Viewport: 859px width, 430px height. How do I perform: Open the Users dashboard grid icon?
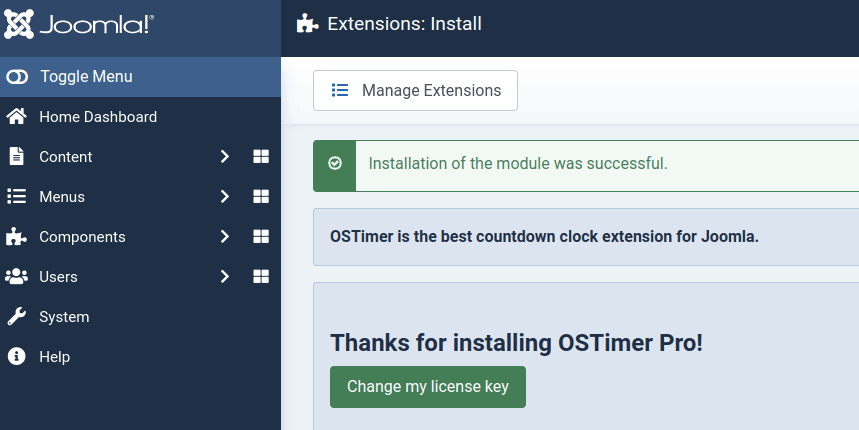(261, 276)
